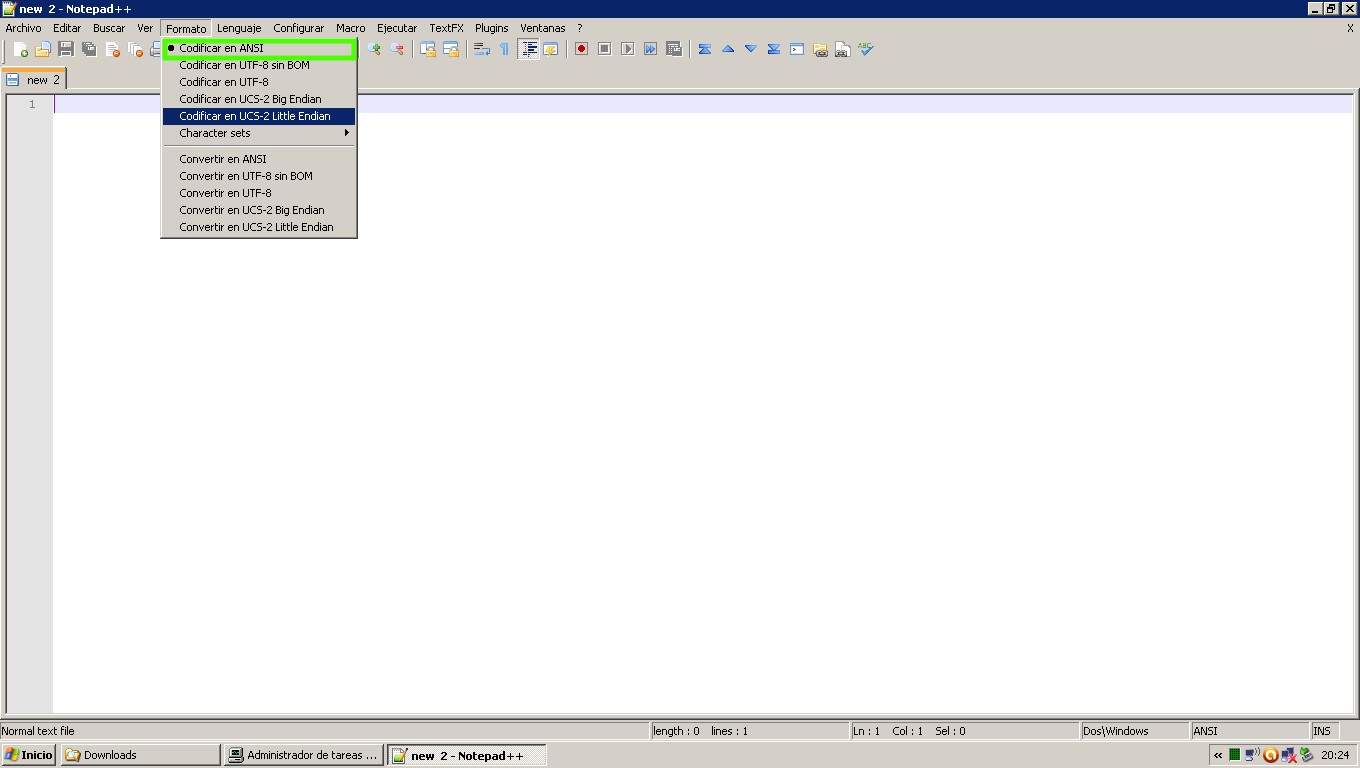Click the blue down triangle toolbar icon
This screenshot has height=768, width=1360.
point(751,49)
